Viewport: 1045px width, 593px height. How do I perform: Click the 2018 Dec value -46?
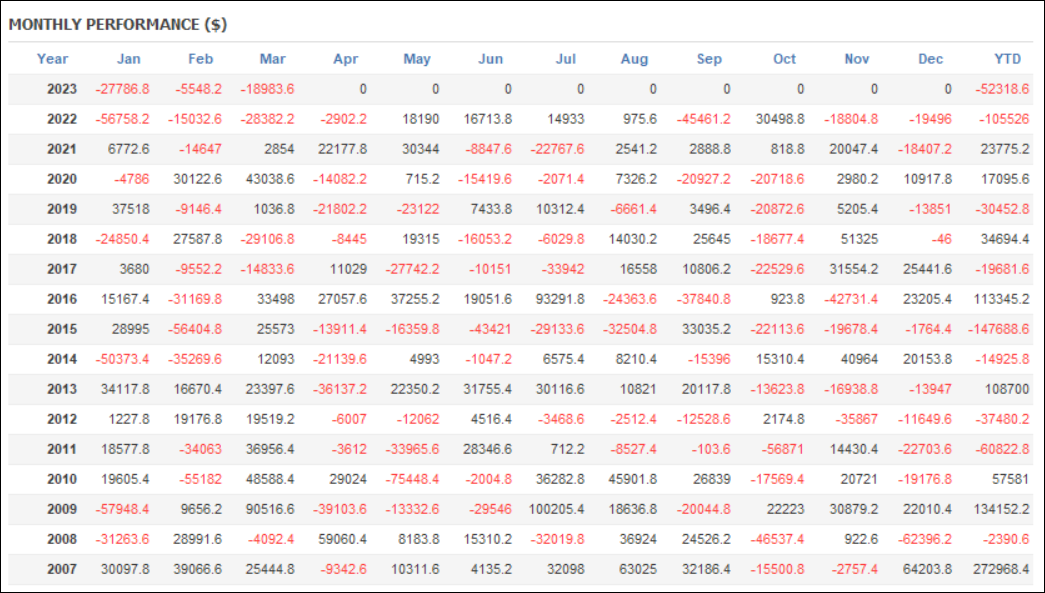pos(941,239)
